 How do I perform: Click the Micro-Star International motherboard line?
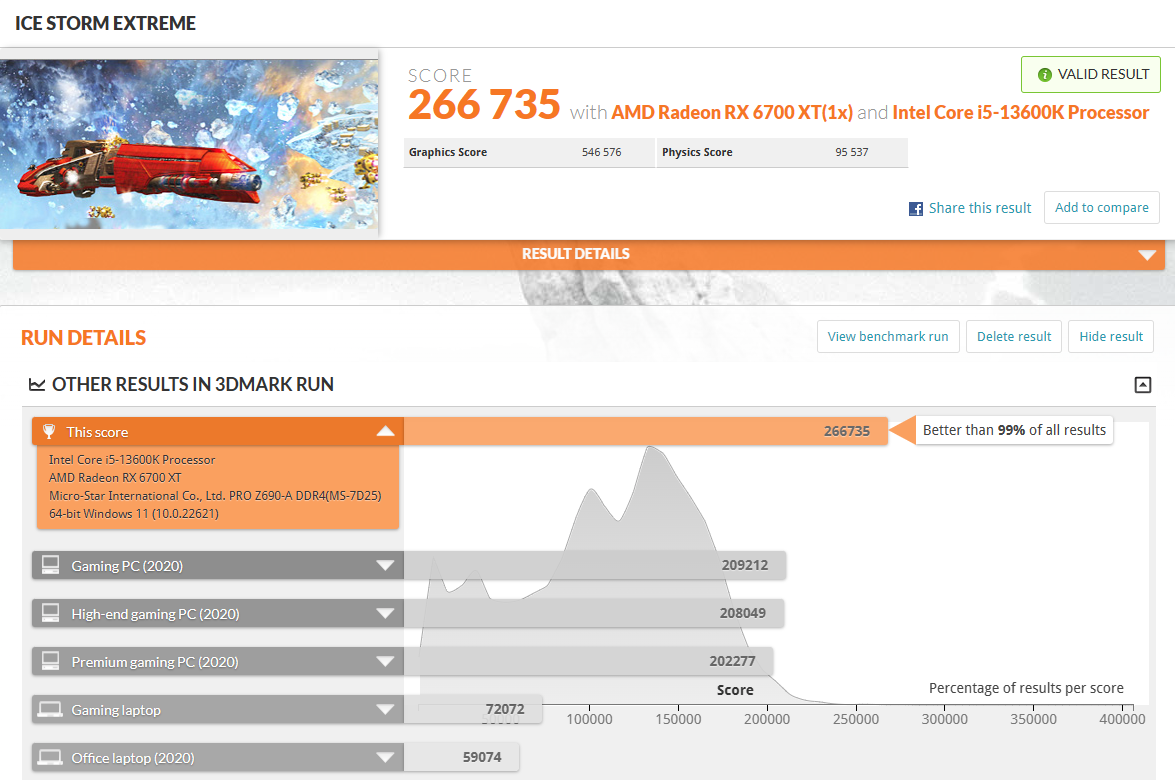pyautogui.click(x=215, y=496)
